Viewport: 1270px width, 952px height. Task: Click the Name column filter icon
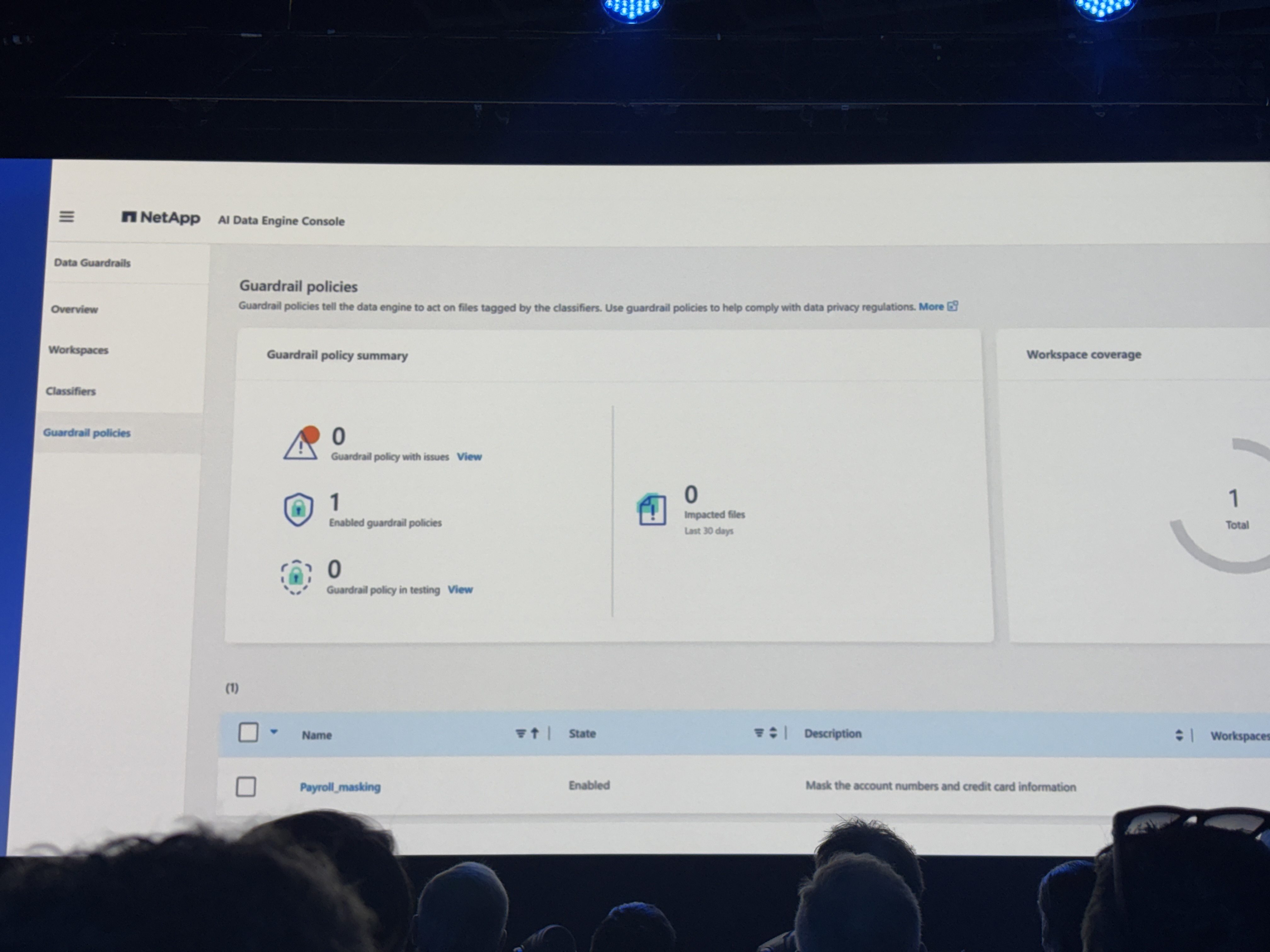click(520, 734)
